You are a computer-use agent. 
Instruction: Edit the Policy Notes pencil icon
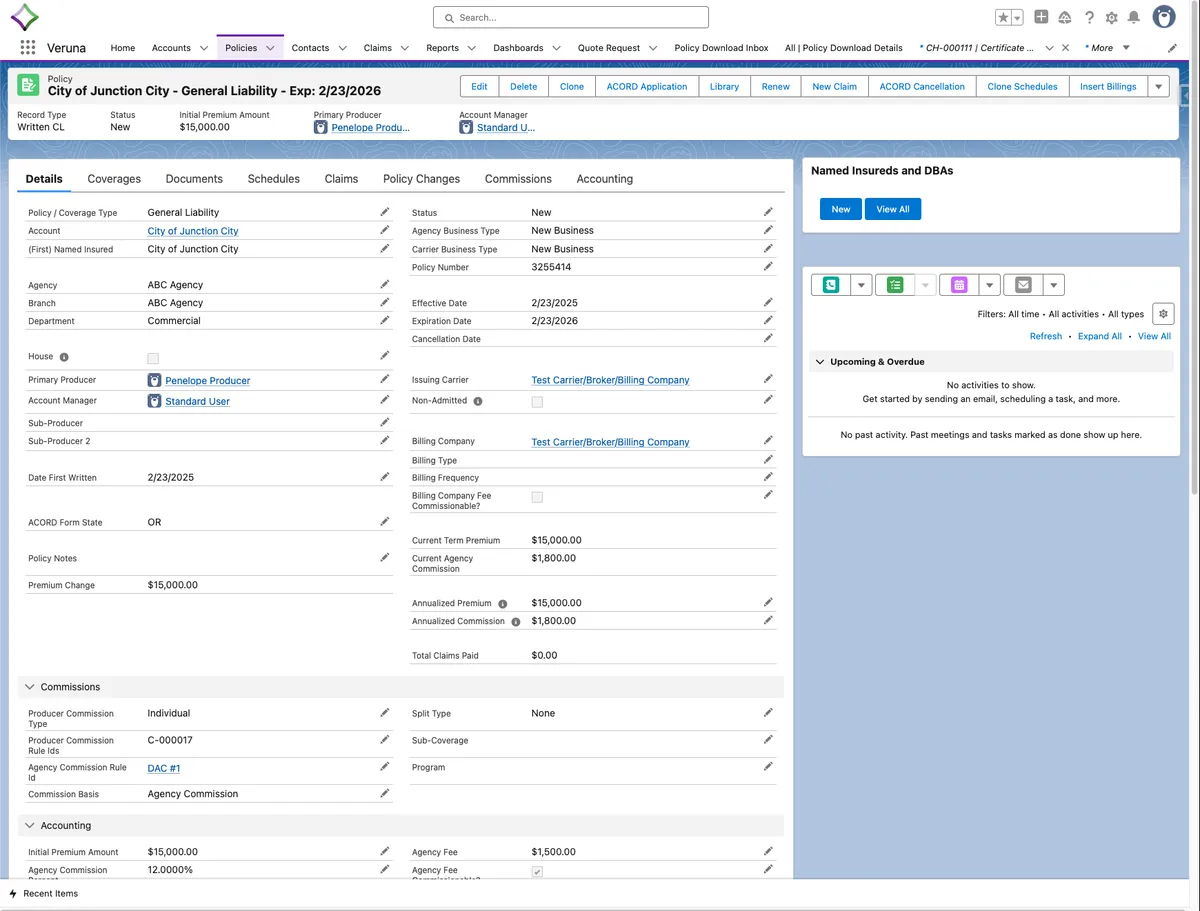[384, 557]
